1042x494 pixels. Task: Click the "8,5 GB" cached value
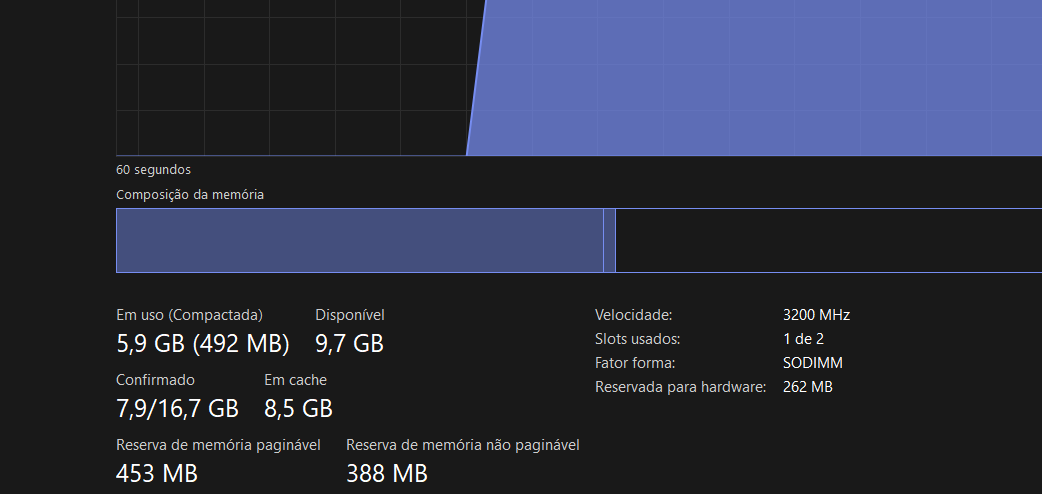pyautogui.click(x=298, y=408)
